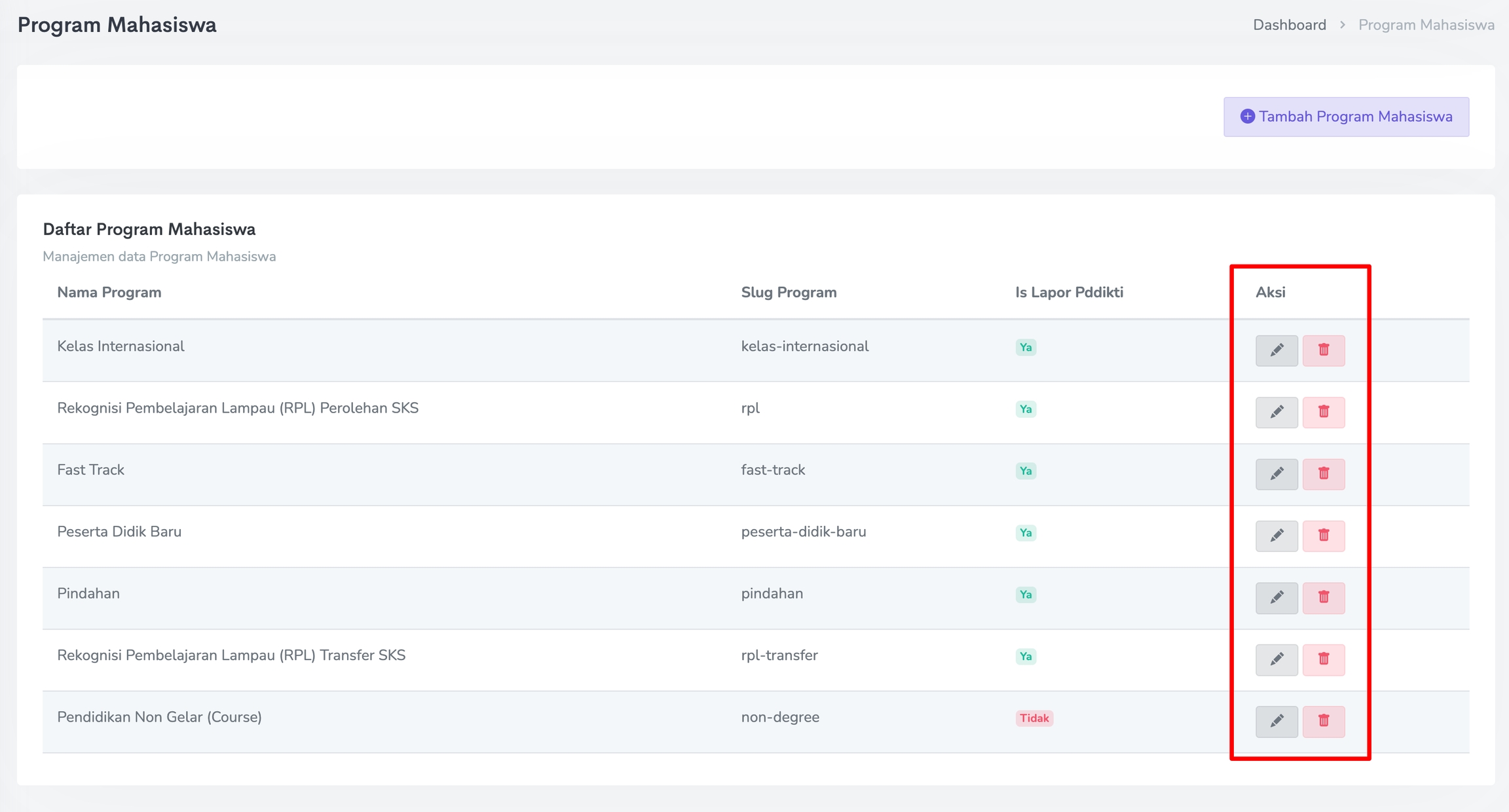Click the Slug Program column header
The width and height of the screenshot is (1509, 812).
point(789,292)
